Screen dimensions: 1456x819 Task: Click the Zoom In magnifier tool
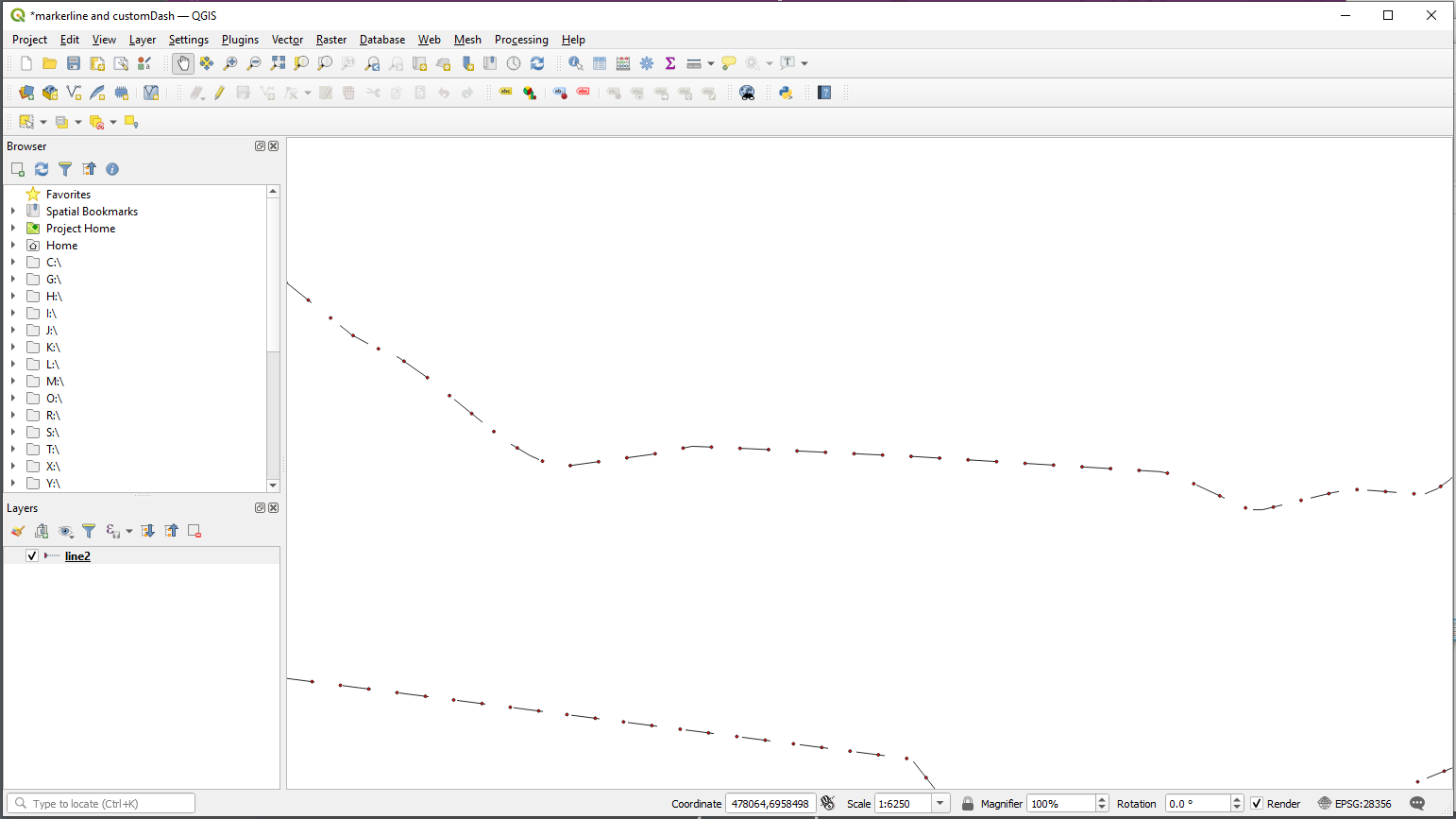(x=230, y=63)
